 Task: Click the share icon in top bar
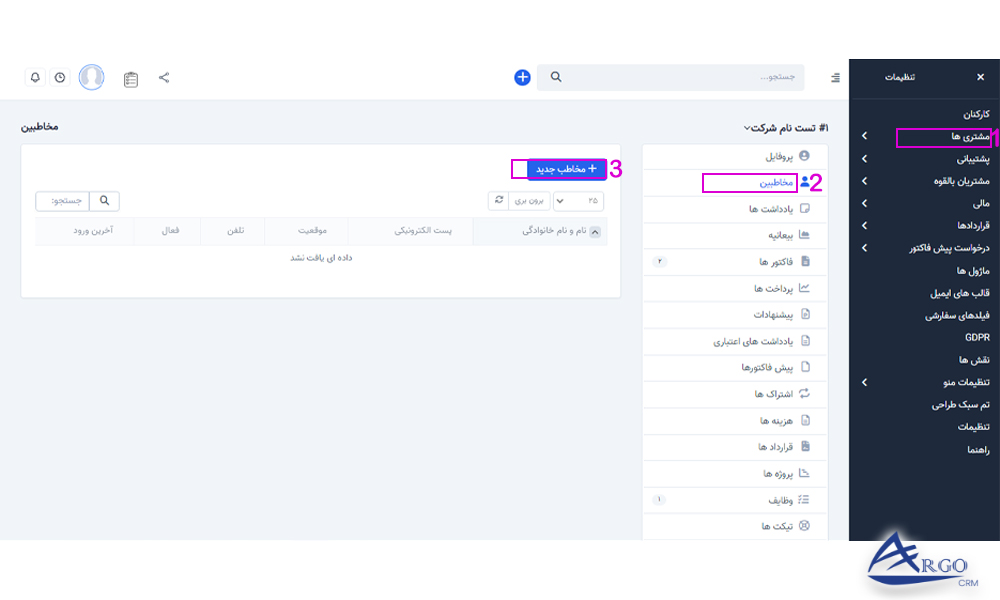163,77
